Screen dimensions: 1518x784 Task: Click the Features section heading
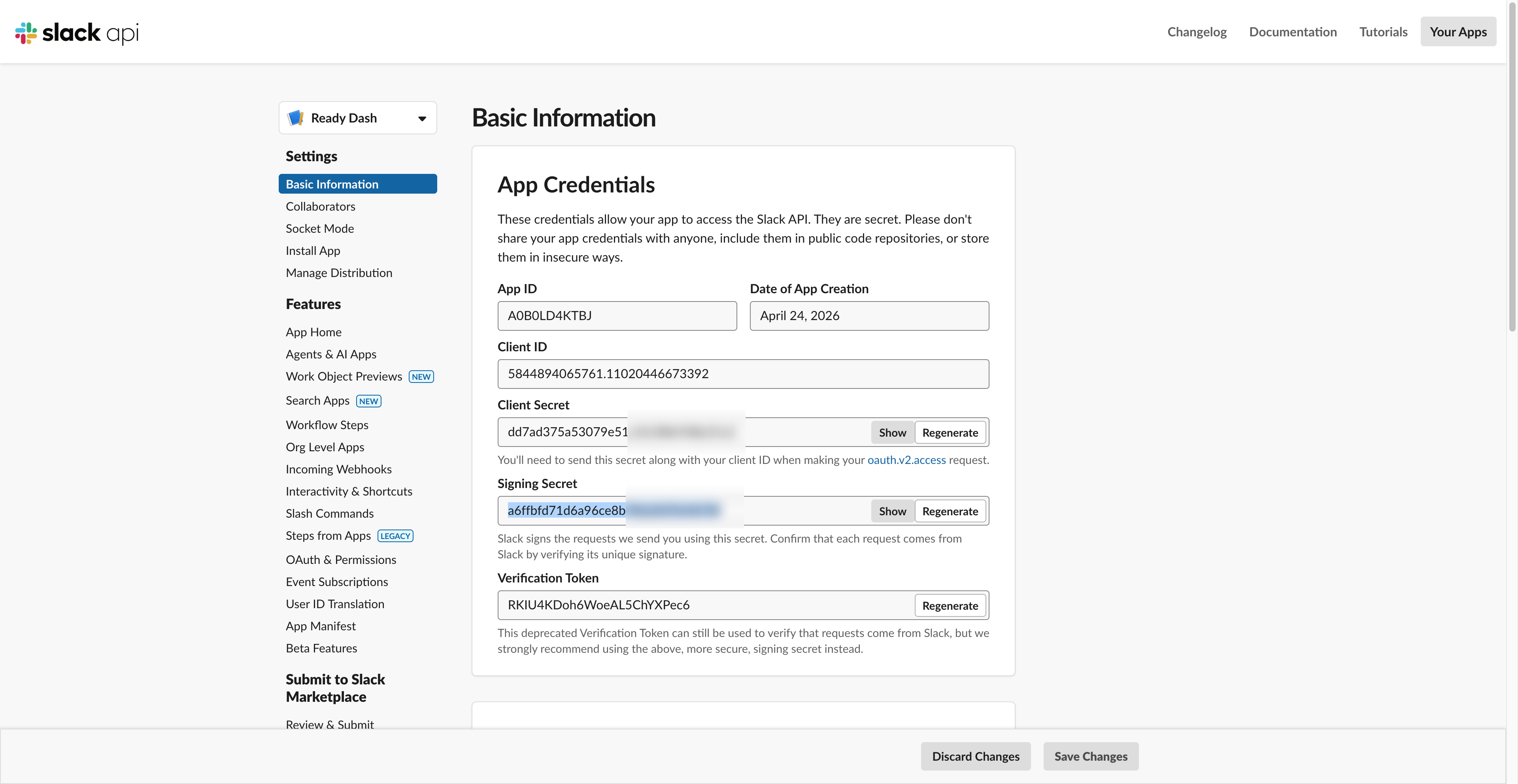[x=313, y=304]
